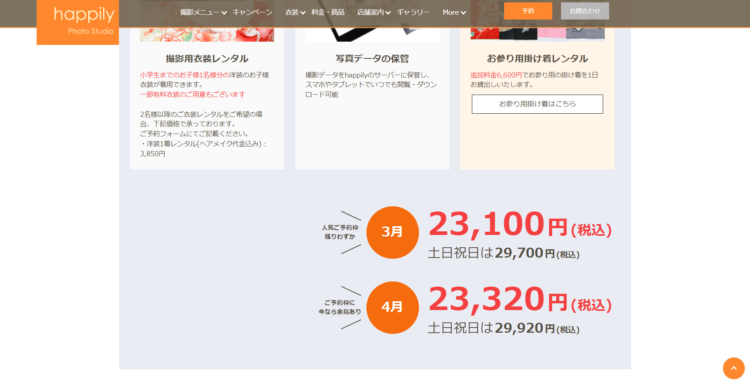Click the gray お問合わせ button
This screenshot has width=750, height=382.
[x=585, y=11]
